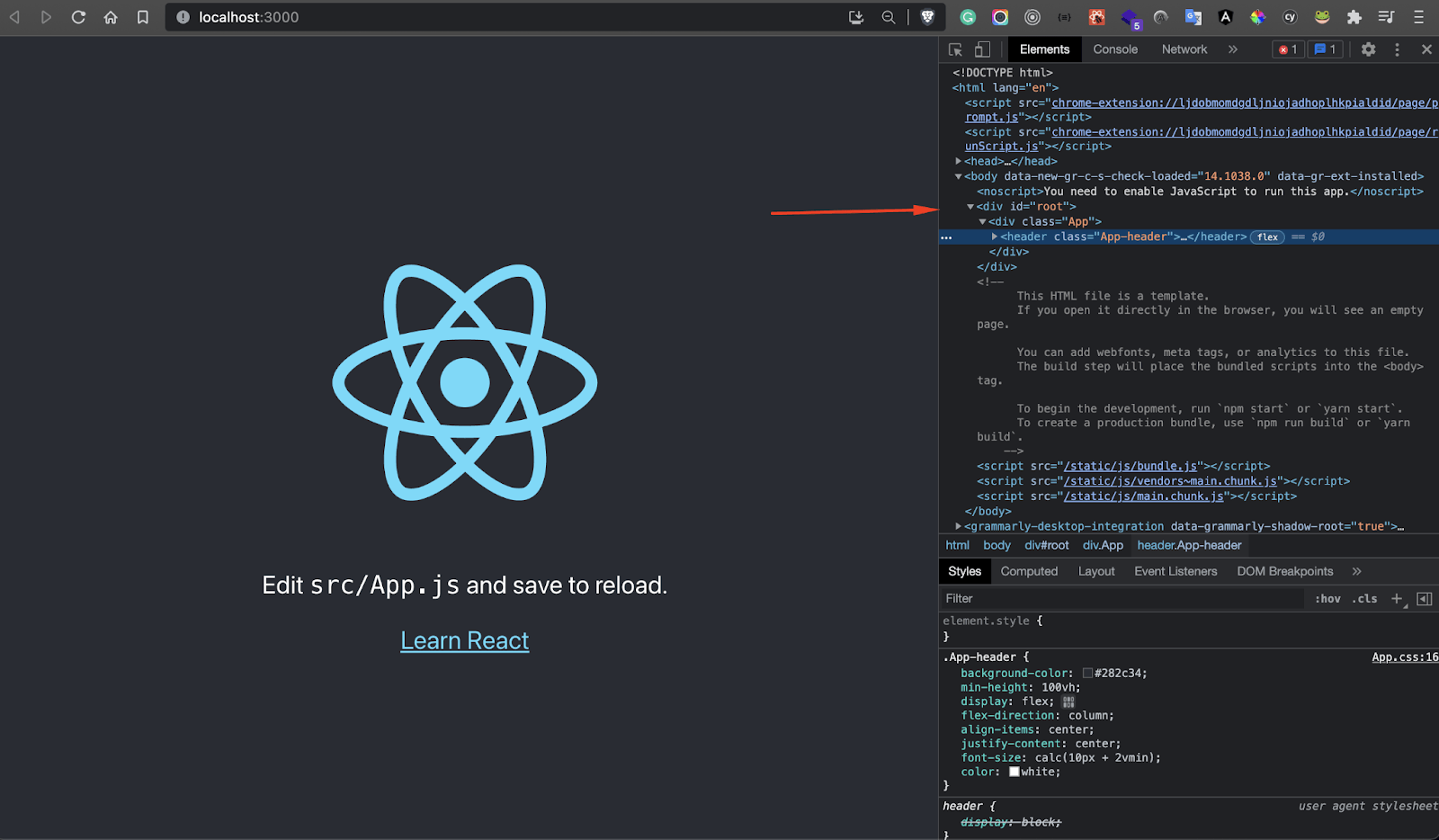This screenshot has width=1439, height=840.
Task: Open the Google Translate extension
Action: pos(1193,17)
